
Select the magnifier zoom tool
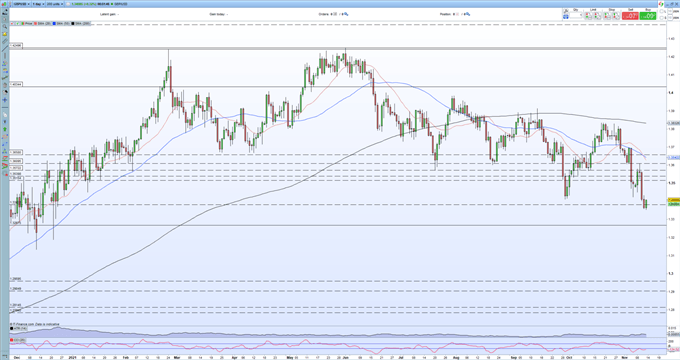click(5, 26)
